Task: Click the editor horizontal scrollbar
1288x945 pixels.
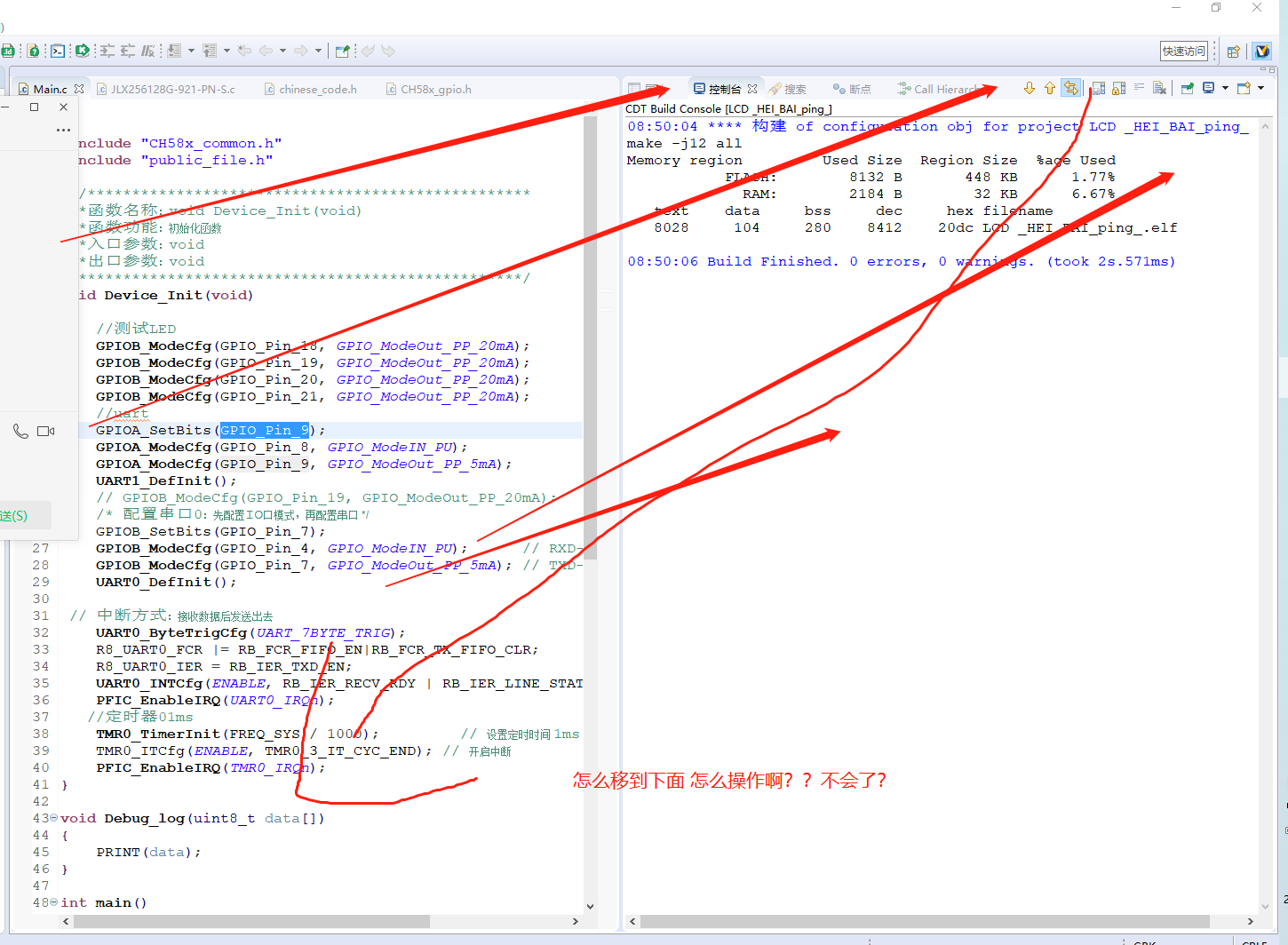Action: (251, 921)
